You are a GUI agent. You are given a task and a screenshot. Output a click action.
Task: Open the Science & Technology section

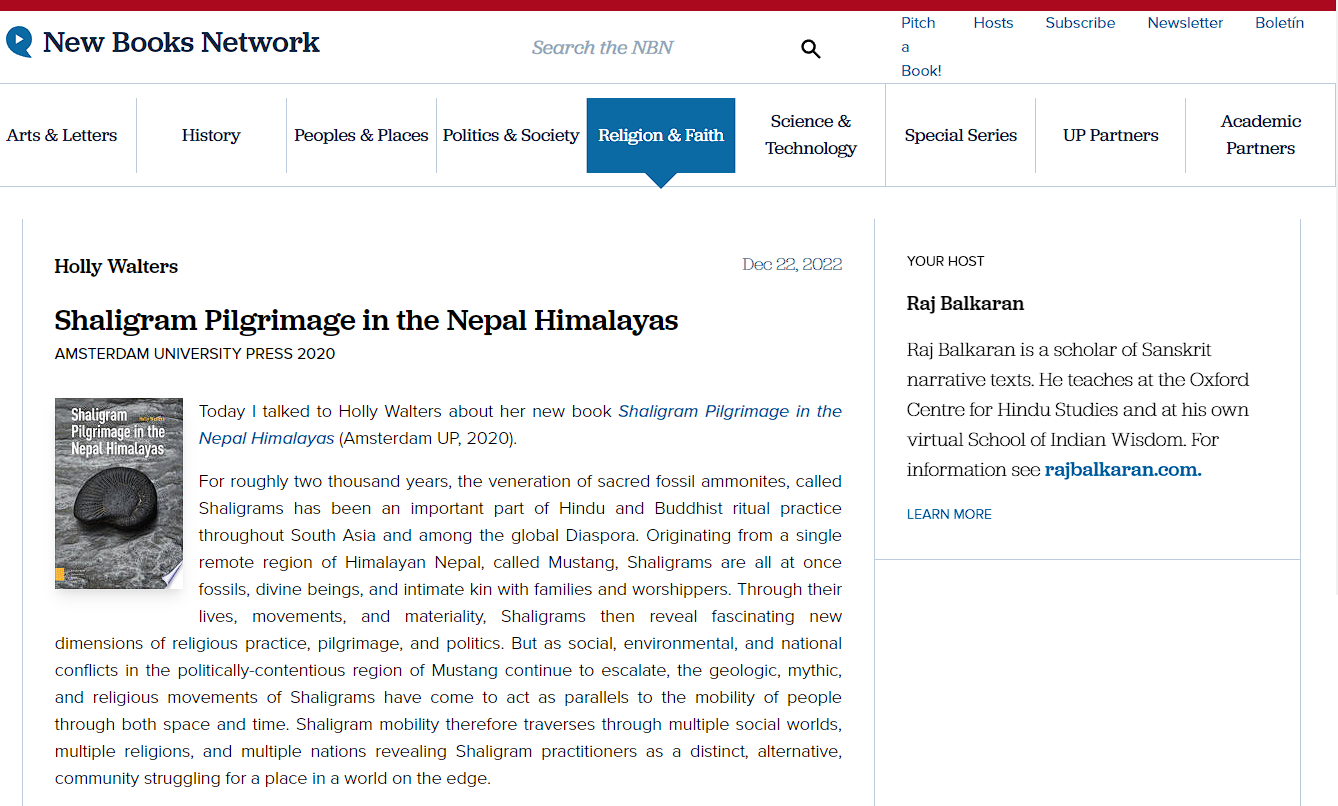tap(810, 135)
